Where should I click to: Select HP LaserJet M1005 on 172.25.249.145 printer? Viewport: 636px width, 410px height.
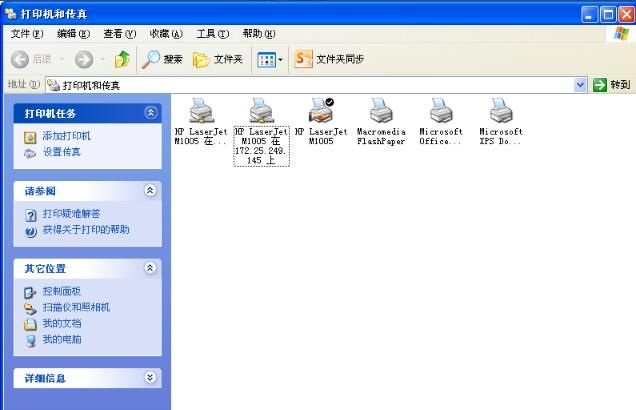(261, 131)
